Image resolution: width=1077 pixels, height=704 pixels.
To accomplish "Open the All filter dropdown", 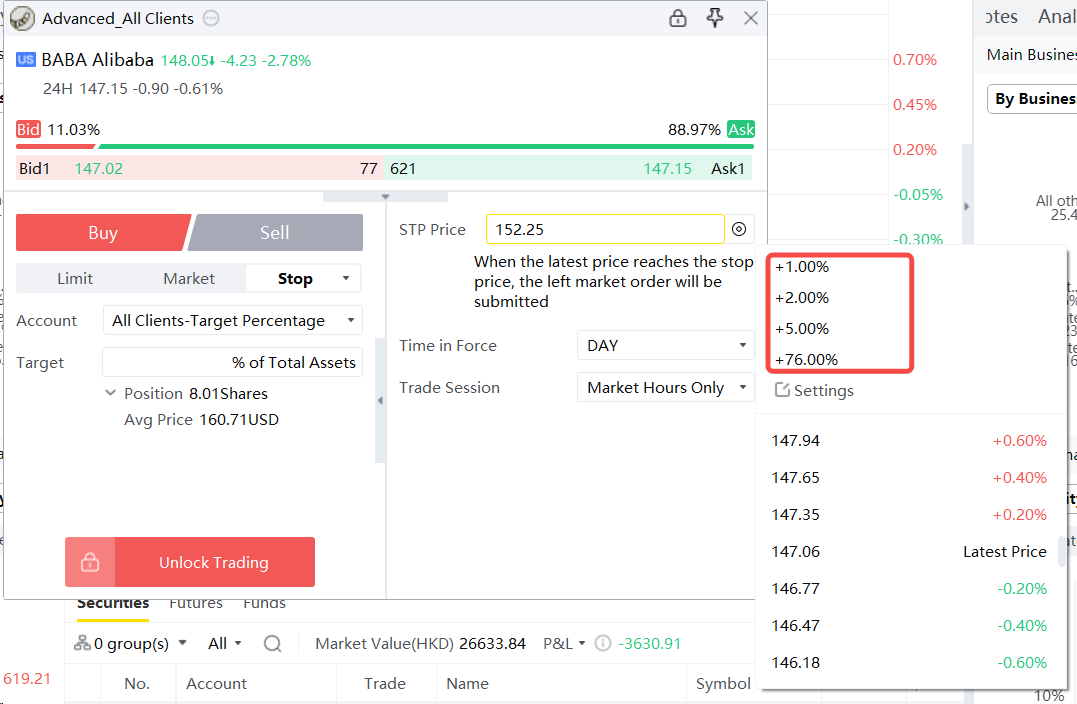I will (x=225, y=644).
